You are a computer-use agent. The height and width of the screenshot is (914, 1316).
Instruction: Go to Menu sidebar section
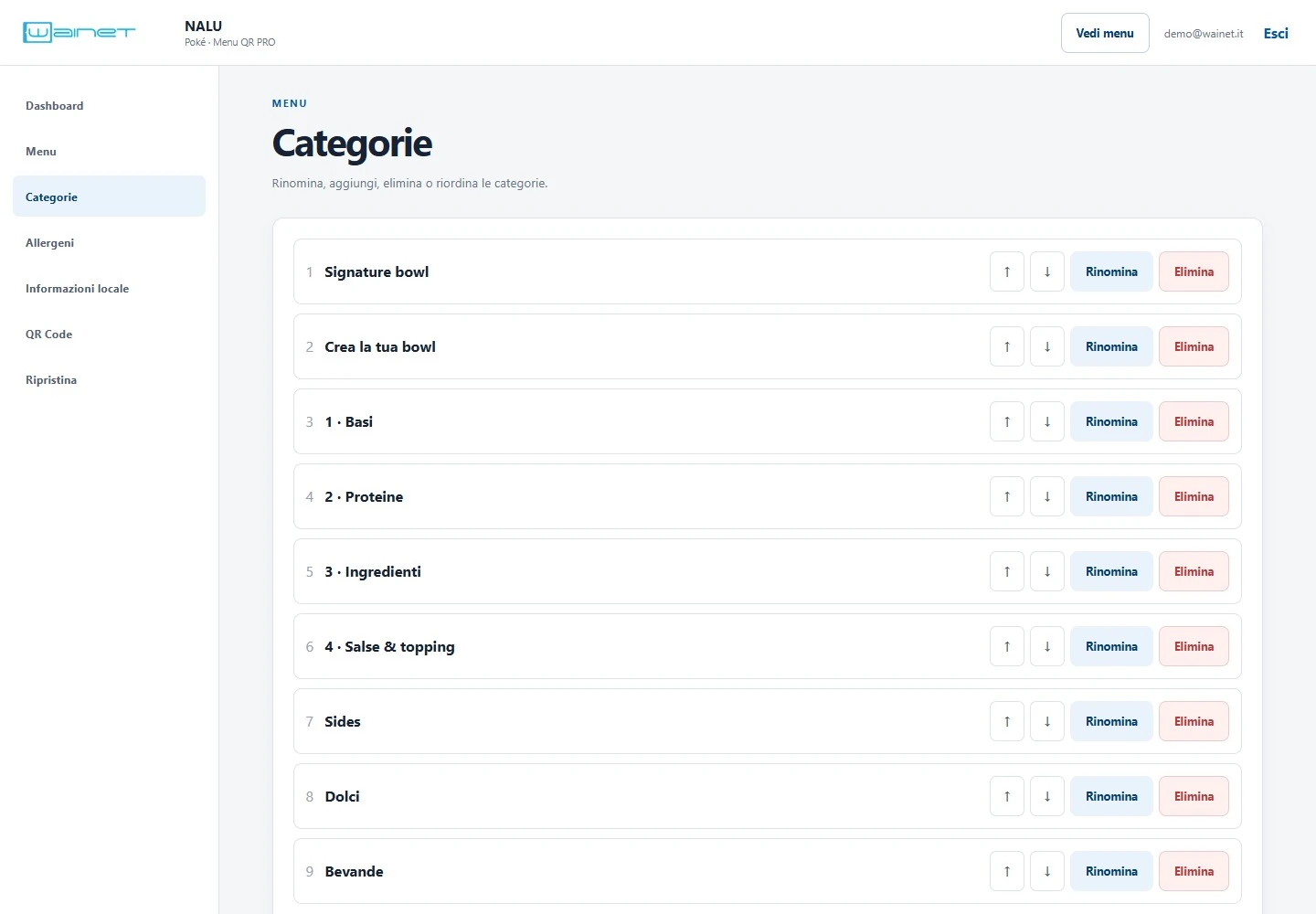point(109,151)
